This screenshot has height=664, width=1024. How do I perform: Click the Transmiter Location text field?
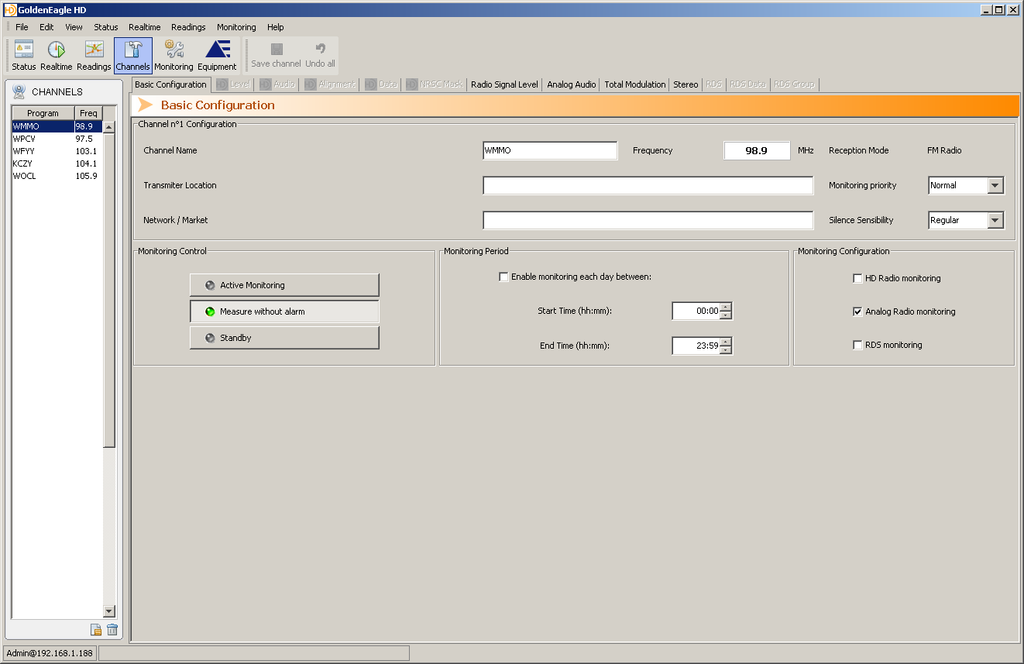coord(647,185)
